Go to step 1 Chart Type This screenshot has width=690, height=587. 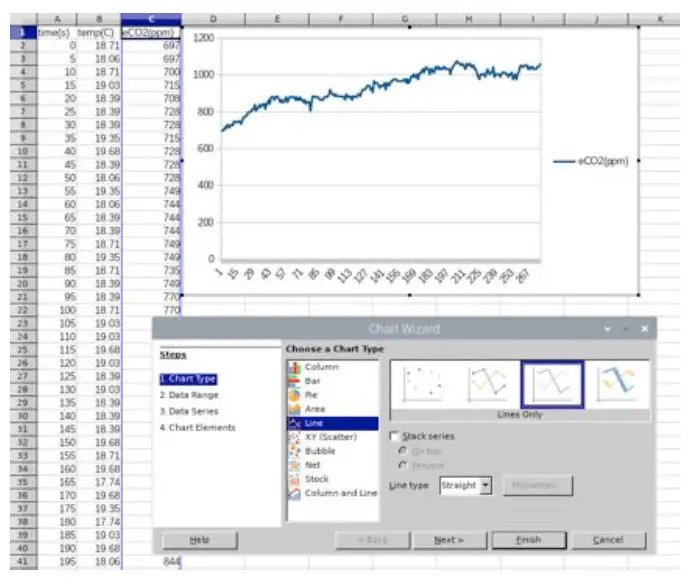click(188, 379)
